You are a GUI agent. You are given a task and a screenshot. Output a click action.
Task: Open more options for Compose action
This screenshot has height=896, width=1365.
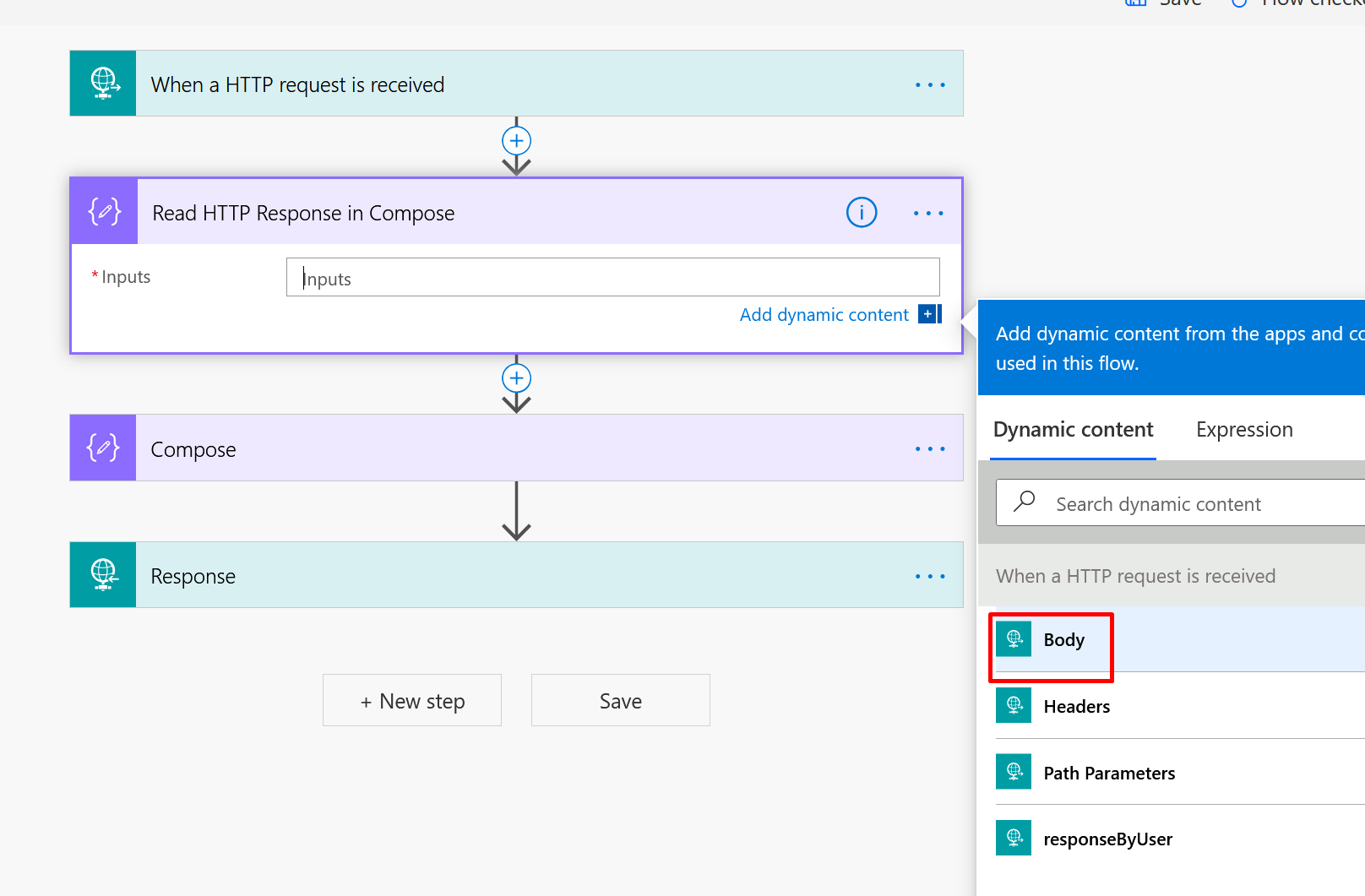pos(930,448)
